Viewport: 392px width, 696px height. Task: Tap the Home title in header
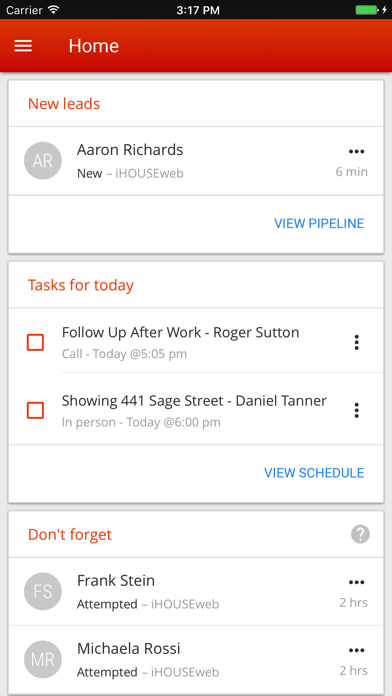[x=94, y=46]
